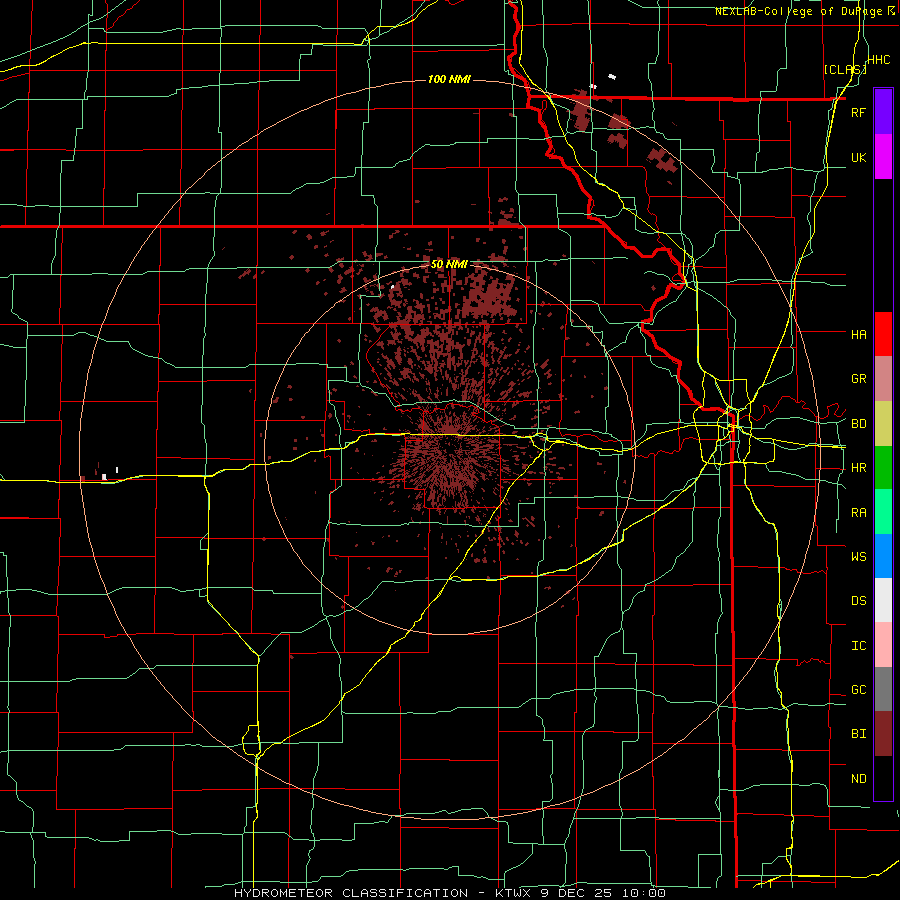The width and height of the screenshot is (900, 900).
Task: Click the 'GR' legend label
Action: (x=858, y=379)
